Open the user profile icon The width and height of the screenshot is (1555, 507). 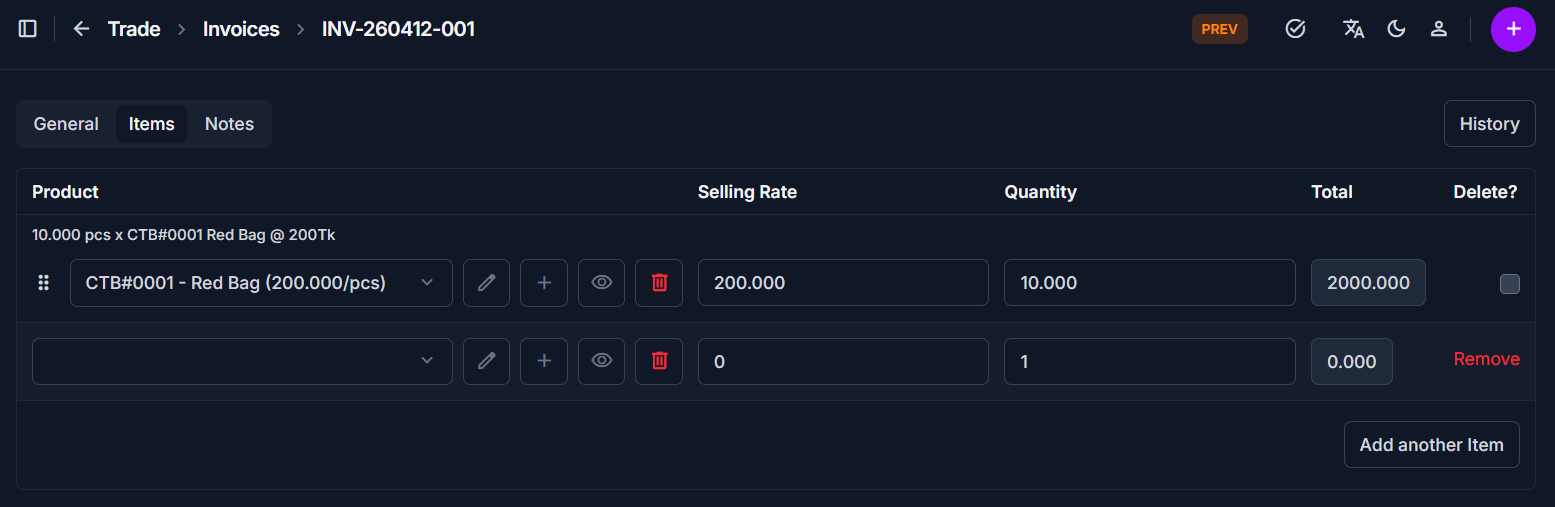point(1439,29)
